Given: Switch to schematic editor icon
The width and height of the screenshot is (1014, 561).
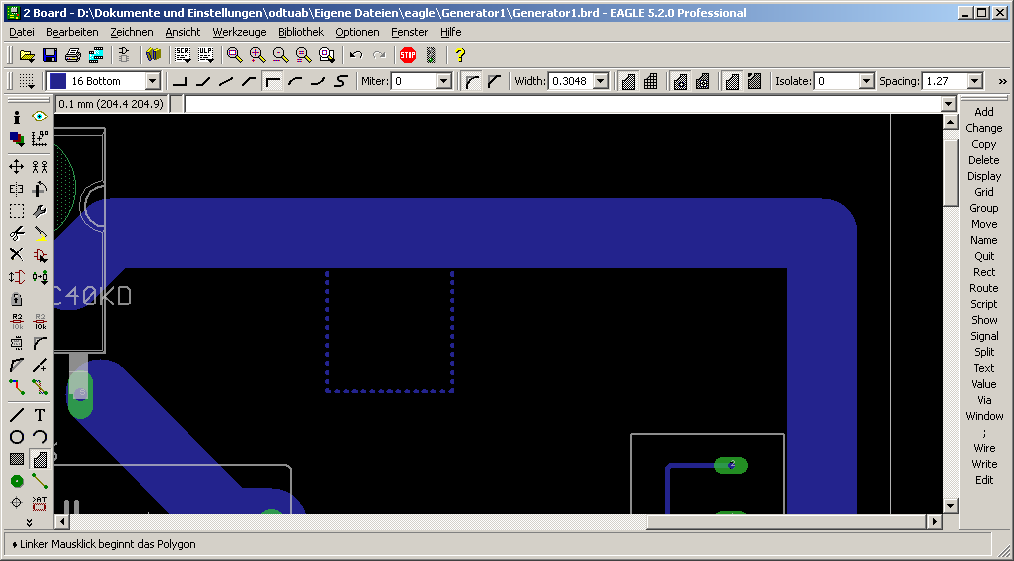Looking at the screenshot, I should (x=125, y=55).
